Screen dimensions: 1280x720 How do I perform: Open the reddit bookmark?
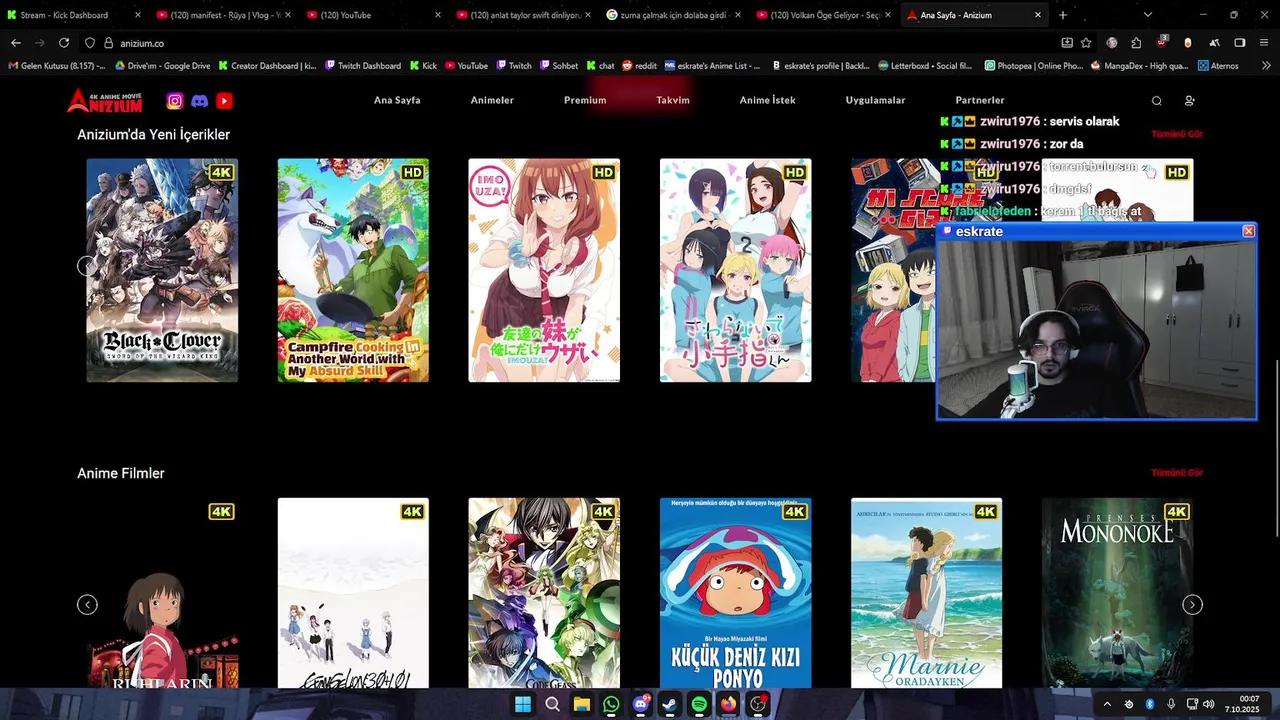click(x=639, y=66)
